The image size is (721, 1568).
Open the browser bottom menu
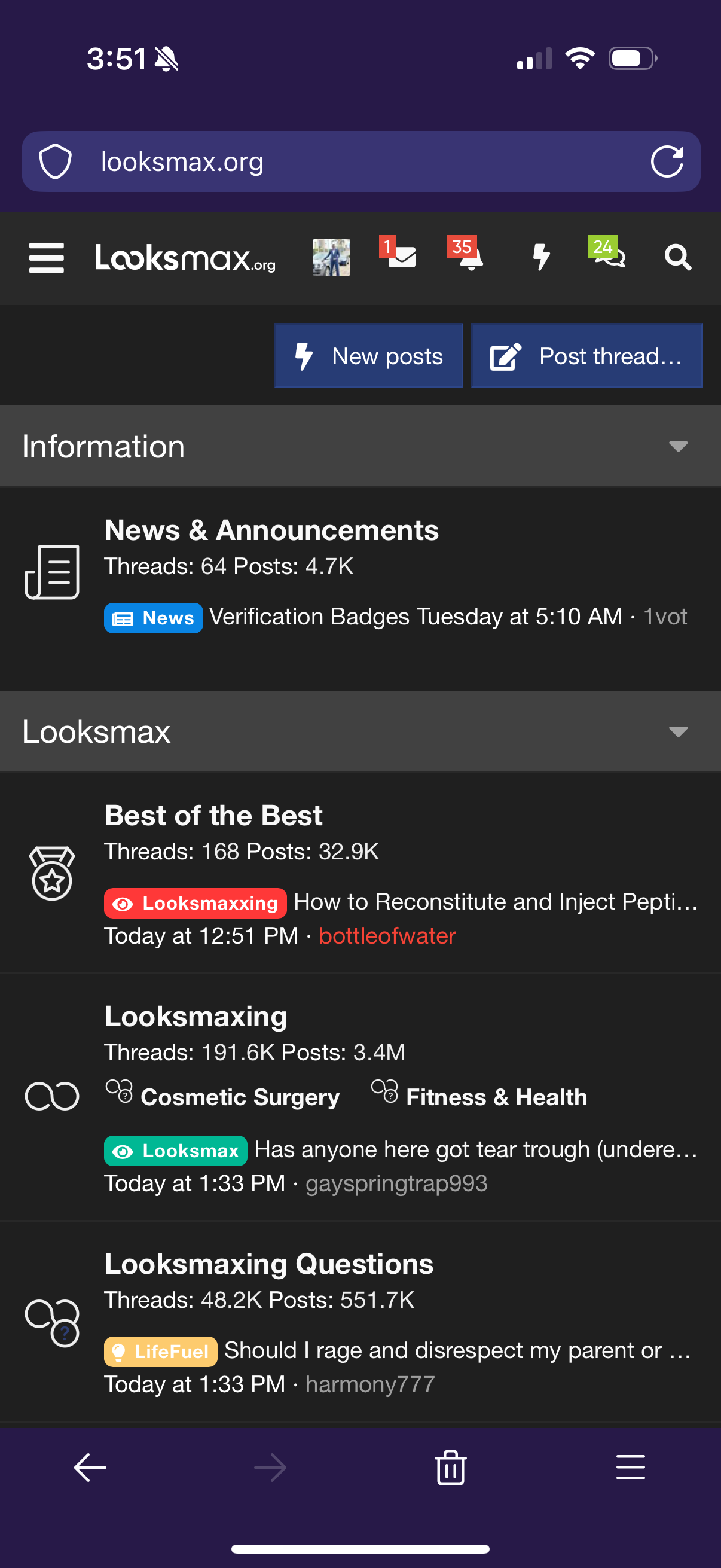pos(630,1467)
